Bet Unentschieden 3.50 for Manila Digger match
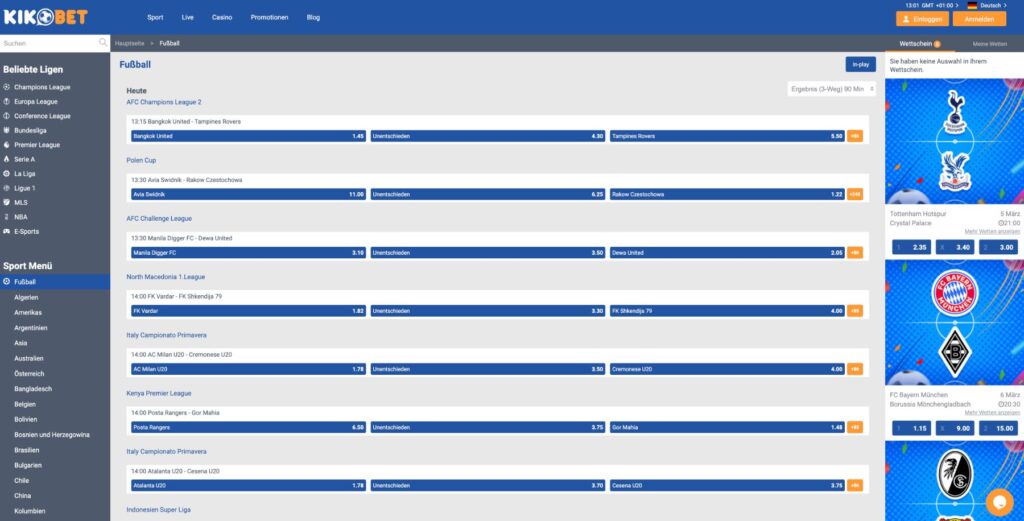Image resolution: width=1024 pixels, height=521 pixels. pyautogui.click(x=488, y=253)
